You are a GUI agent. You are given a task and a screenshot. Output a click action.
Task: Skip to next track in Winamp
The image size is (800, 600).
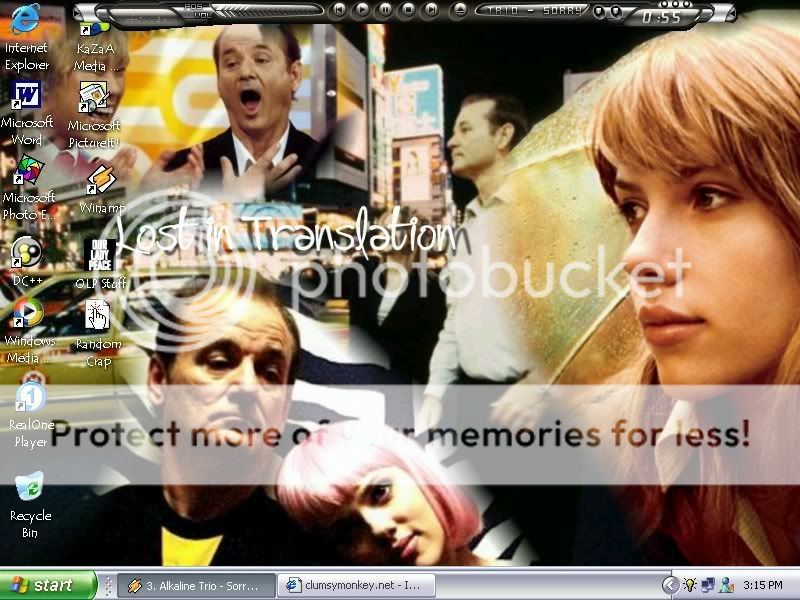431,9
